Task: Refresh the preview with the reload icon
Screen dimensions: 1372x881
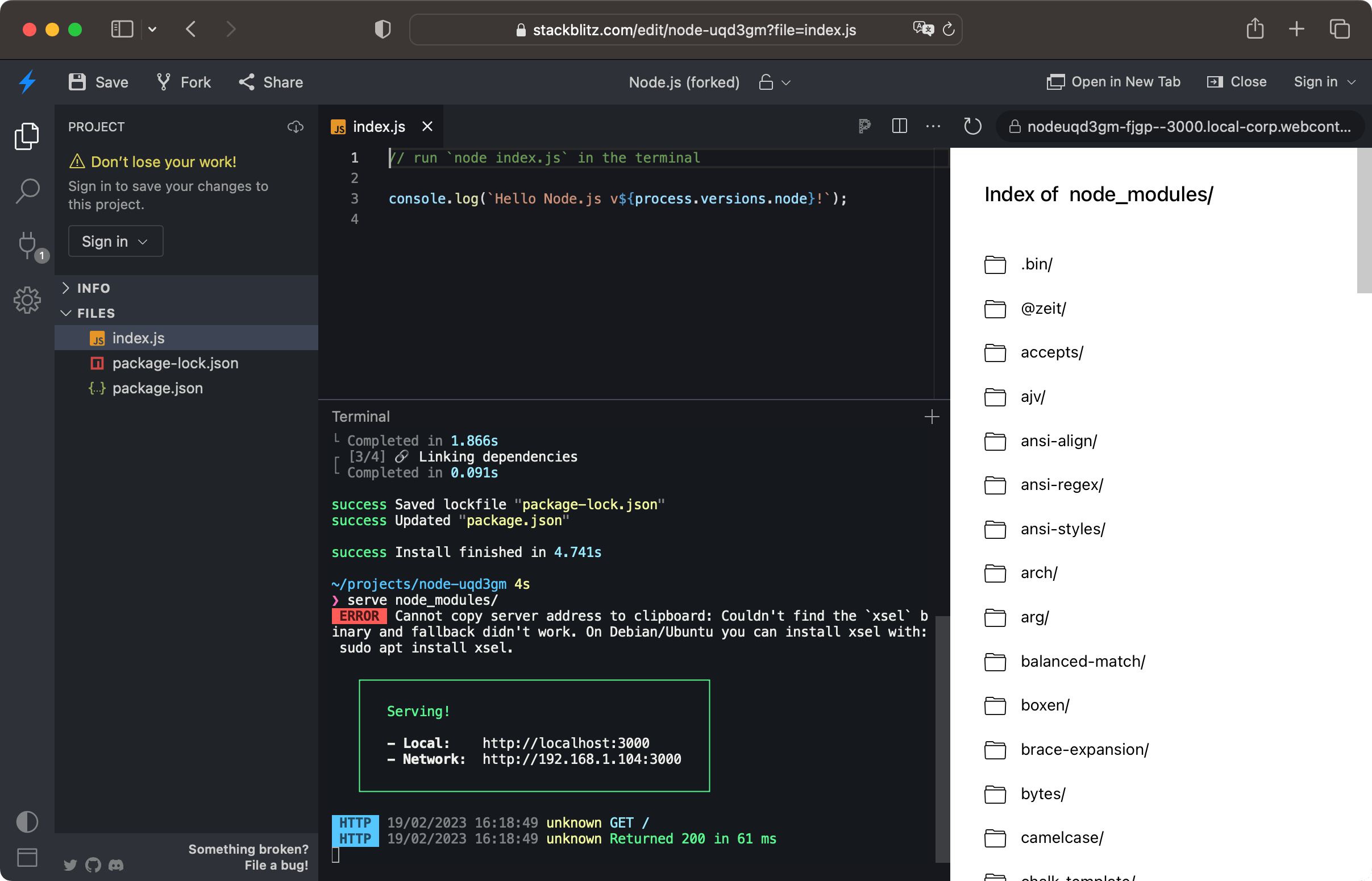Action: (972, 126)
